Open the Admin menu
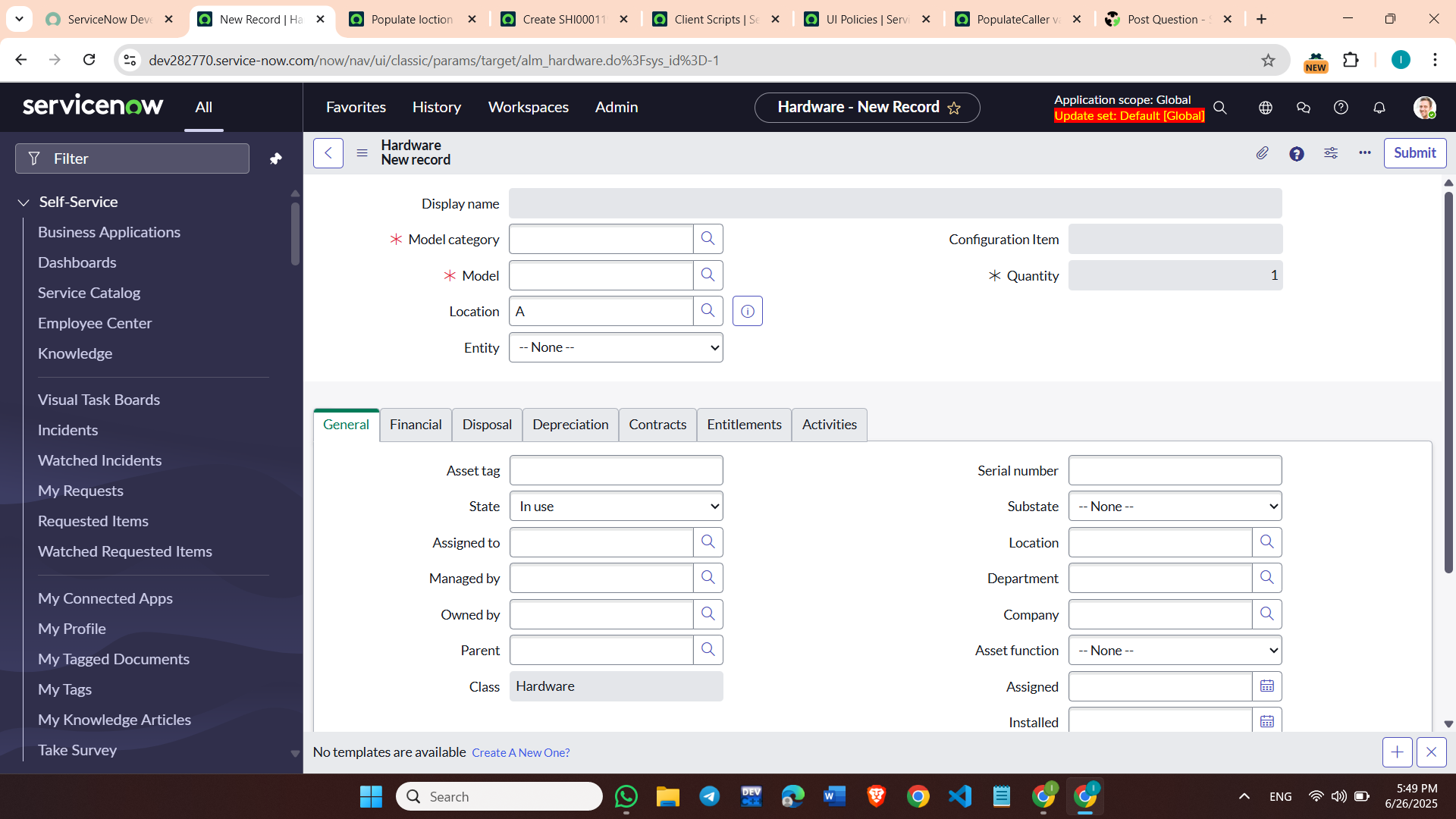Image resolution: width=1456 pixels, height=819 pixels. [x=617, y=108]
